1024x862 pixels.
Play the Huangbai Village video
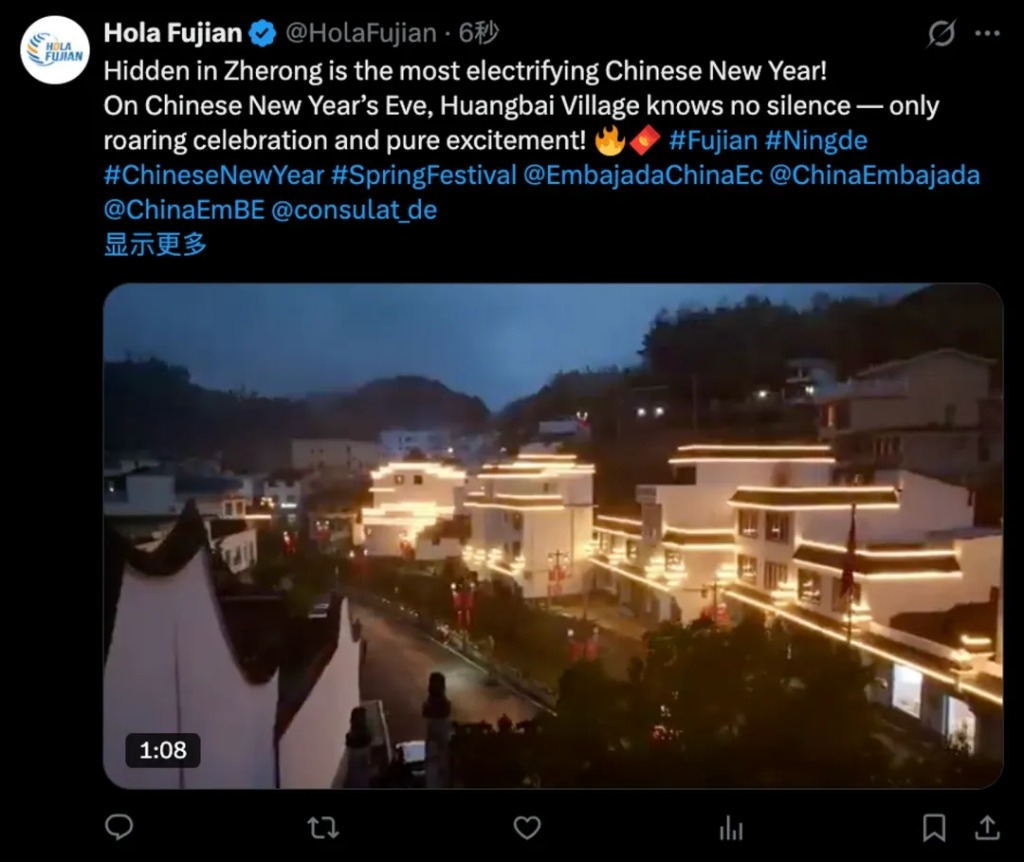point(553,535)
